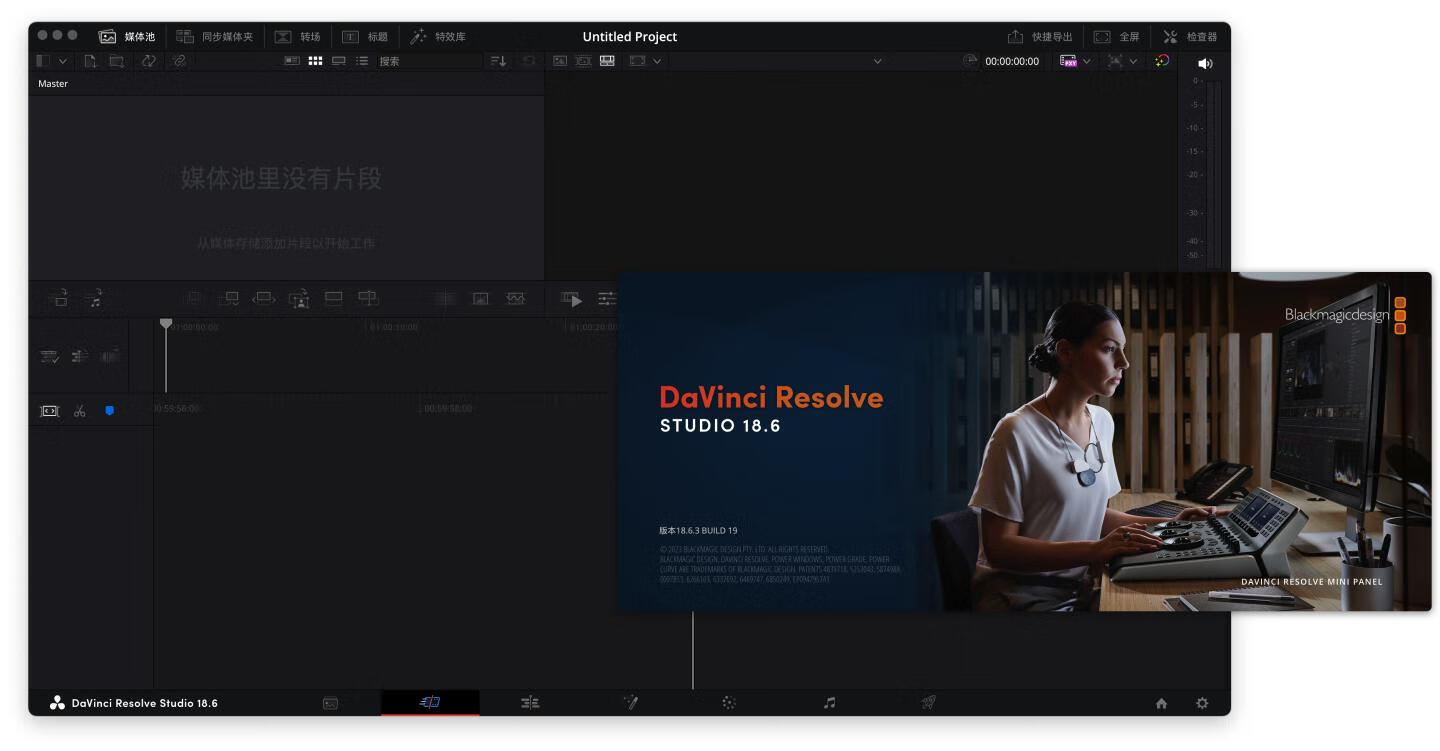This screenshot has width=1440, height=751.
Task: Open Project Manager via home icon
Action: click(1161, 704)
